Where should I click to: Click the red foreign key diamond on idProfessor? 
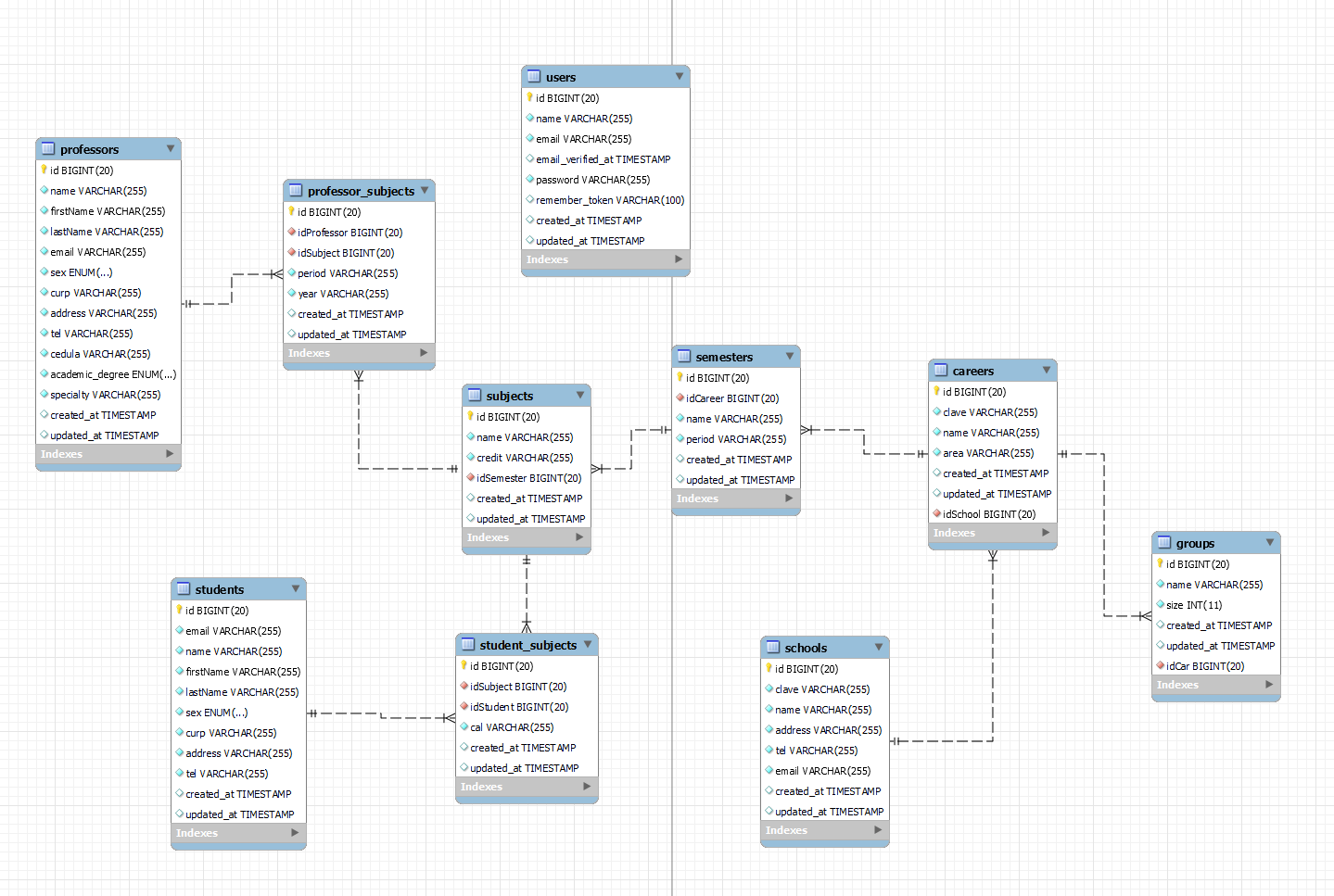(291, 232)
